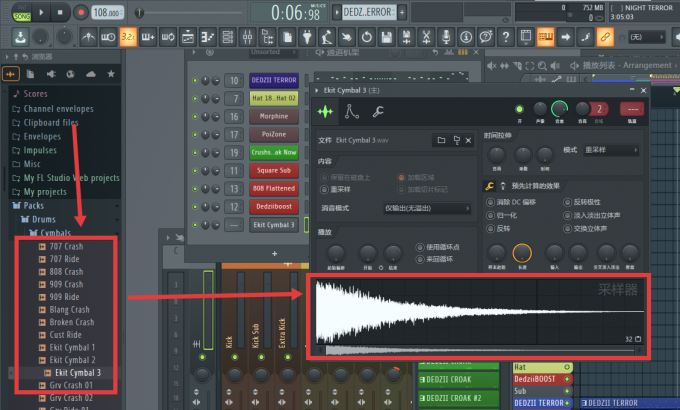Open help with question mark icon

506,37
